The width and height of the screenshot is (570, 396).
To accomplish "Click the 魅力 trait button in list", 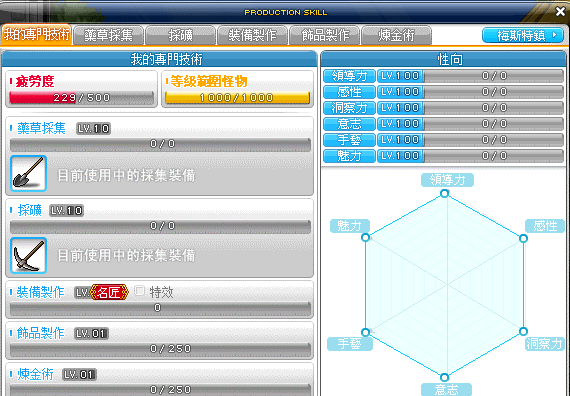I will tap(349, 156).
